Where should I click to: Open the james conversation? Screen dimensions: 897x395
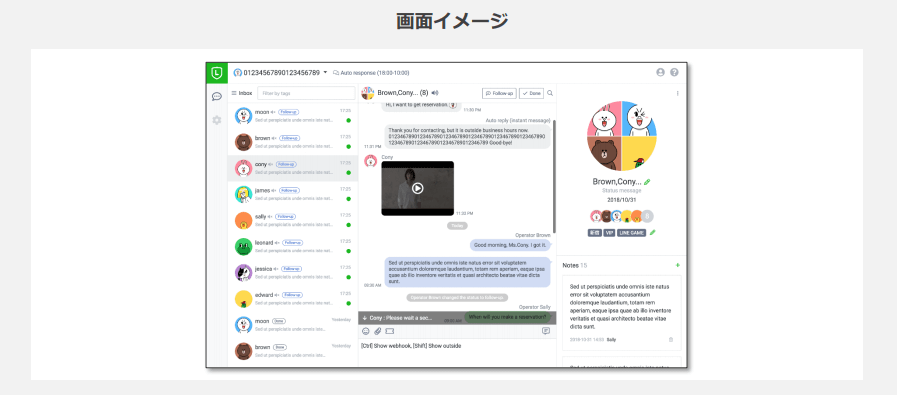tap(293, 195)
